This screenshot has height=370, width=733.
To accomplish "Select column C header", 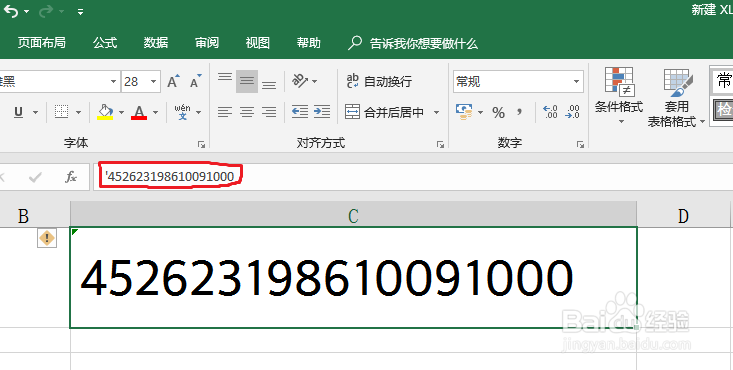I will (353, 216).
